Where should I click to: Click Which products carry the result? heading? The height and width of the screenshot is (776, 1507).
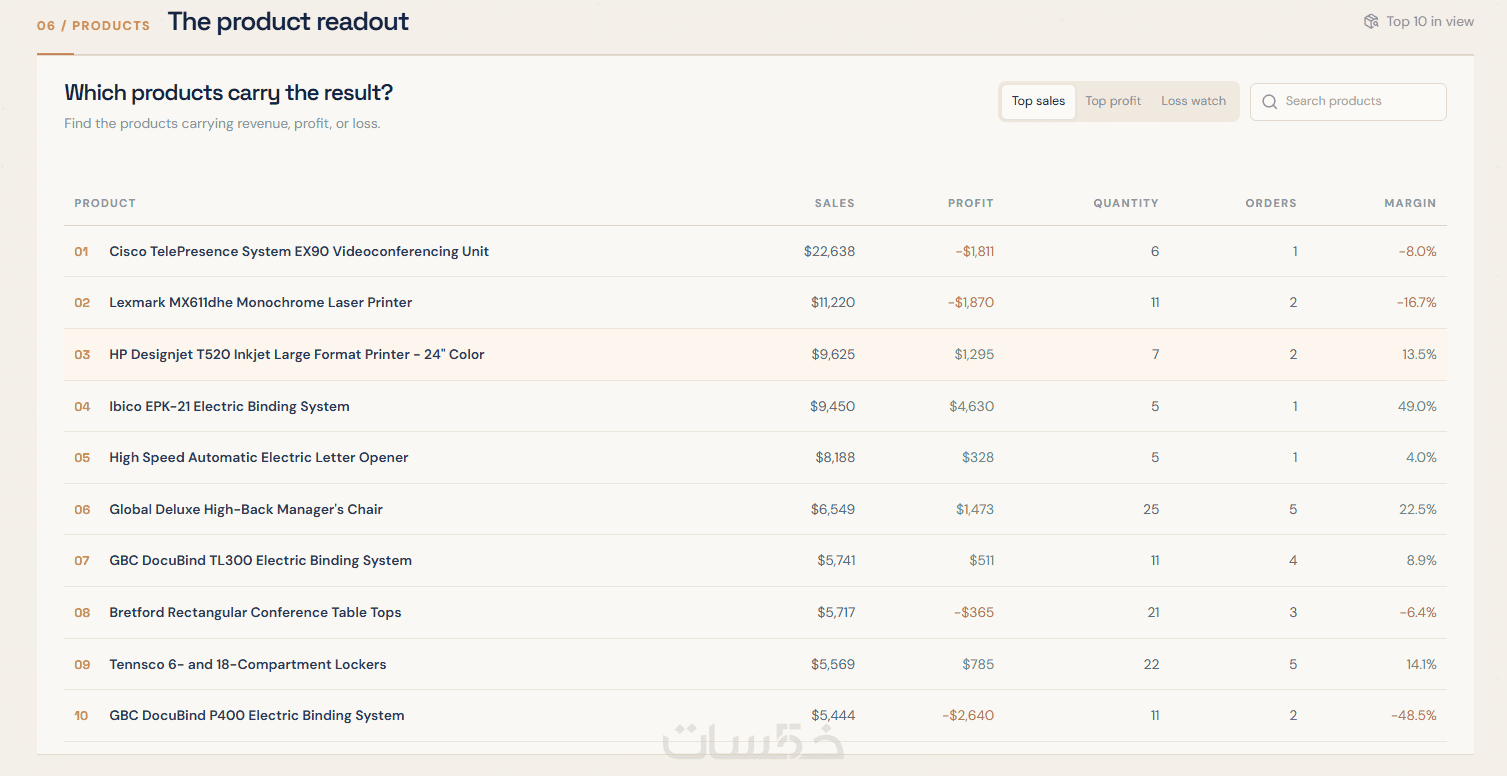(x=229, y=93)
